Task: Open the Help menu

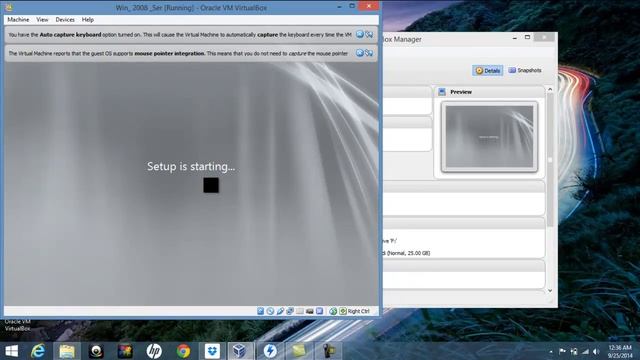Action: pos(87,20)
